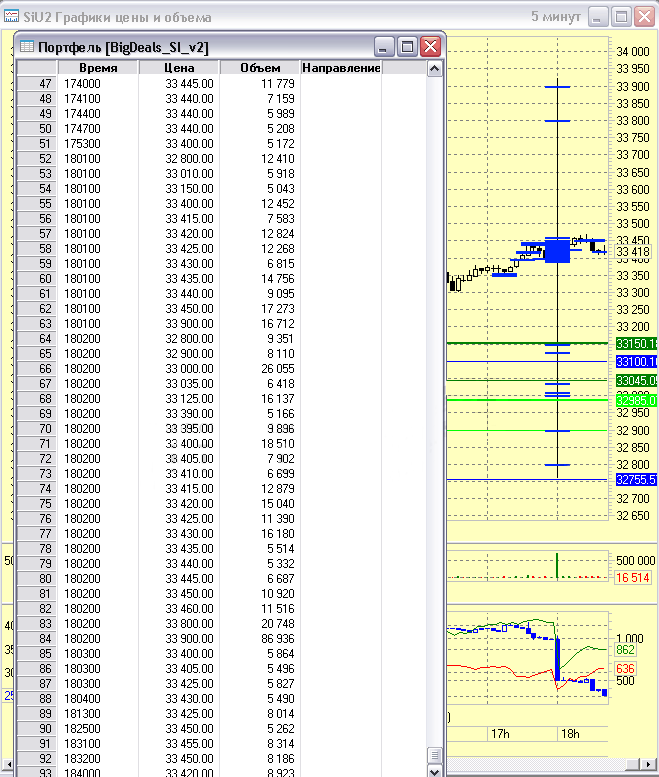Screen dimensions: 659x777
Task: Minimize the SiU2 chart window
Action: [598, 17]
